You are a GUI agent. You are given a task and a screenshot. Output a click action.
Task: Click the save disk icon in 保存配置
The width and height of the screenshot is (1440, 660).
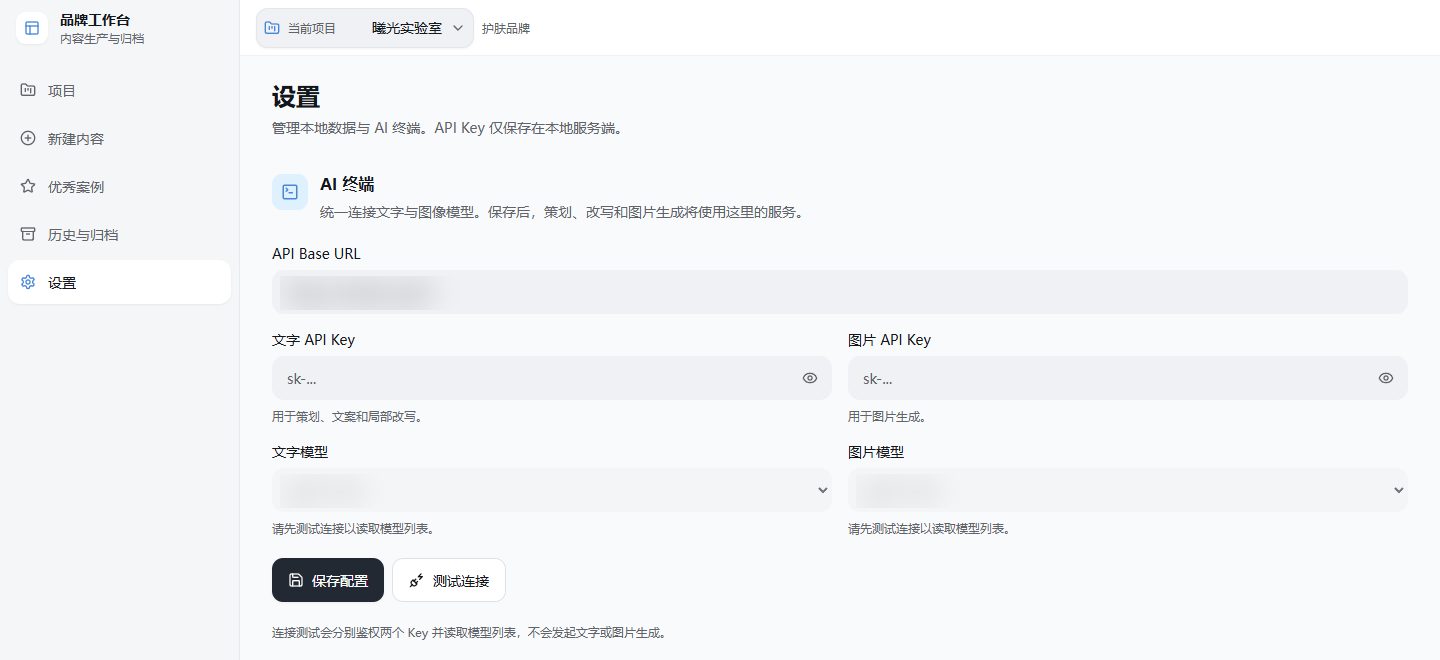296,580
